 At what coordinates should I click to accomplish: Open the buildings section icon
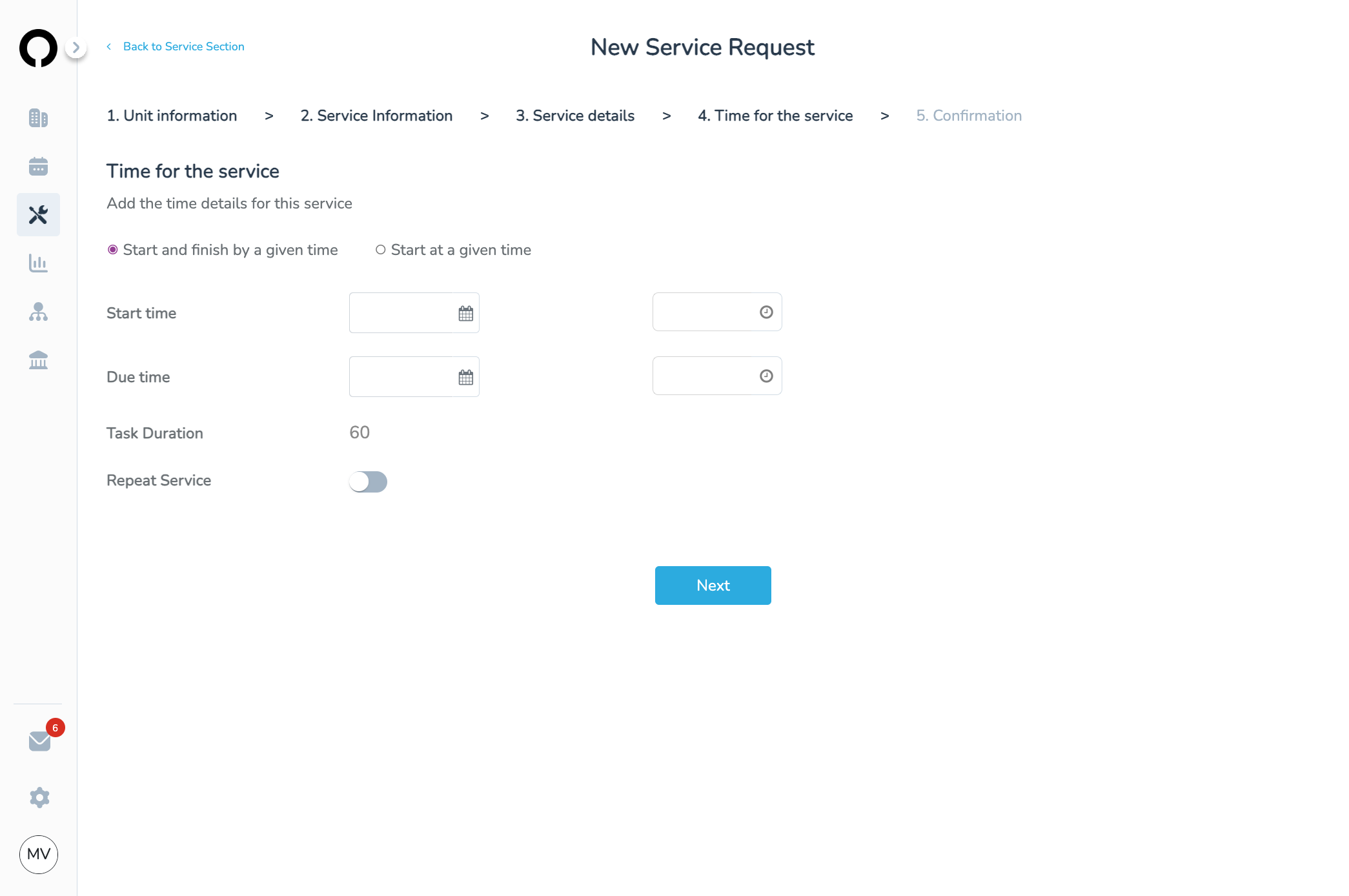38,118
